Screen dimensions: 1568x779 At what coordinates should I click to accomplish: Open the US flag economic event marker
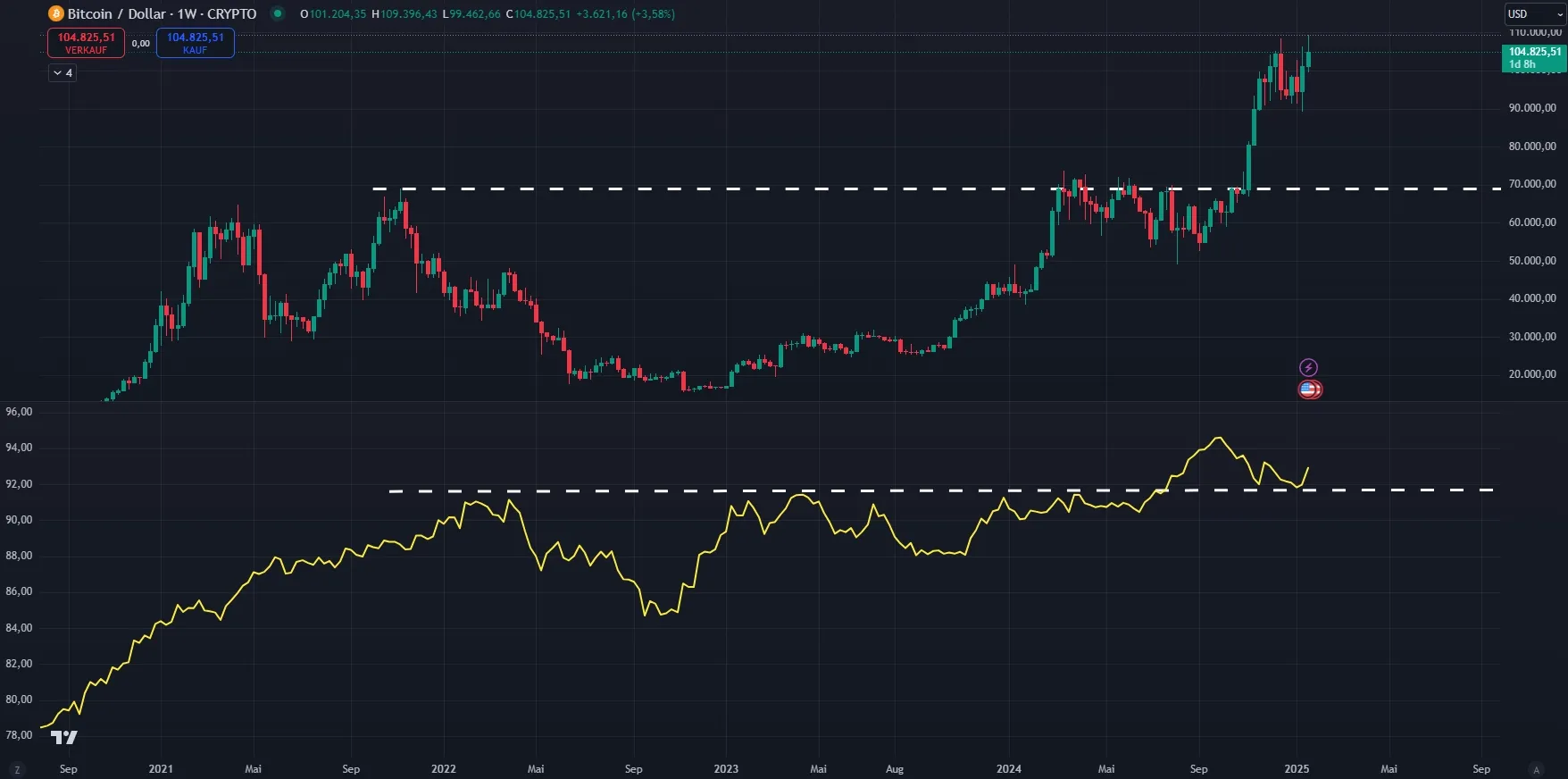pos(1310,389)
